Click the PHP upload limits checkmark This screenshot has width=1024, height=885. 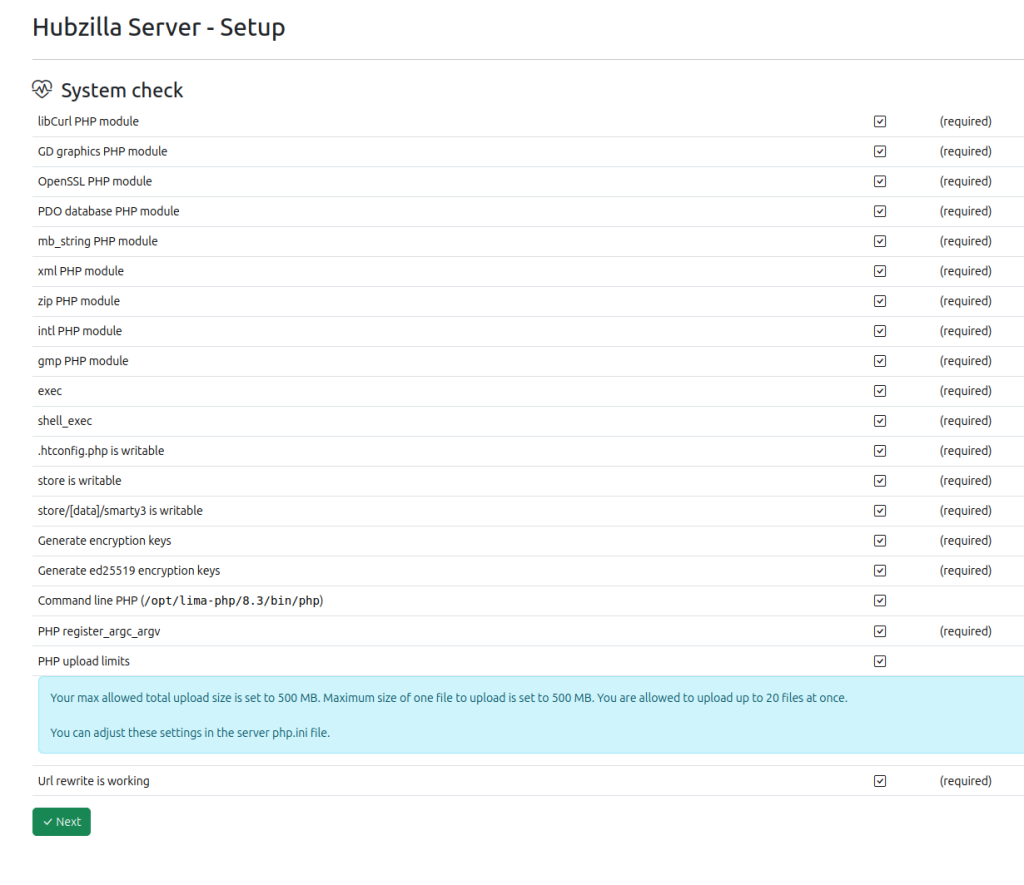click(x=880, y=661)
